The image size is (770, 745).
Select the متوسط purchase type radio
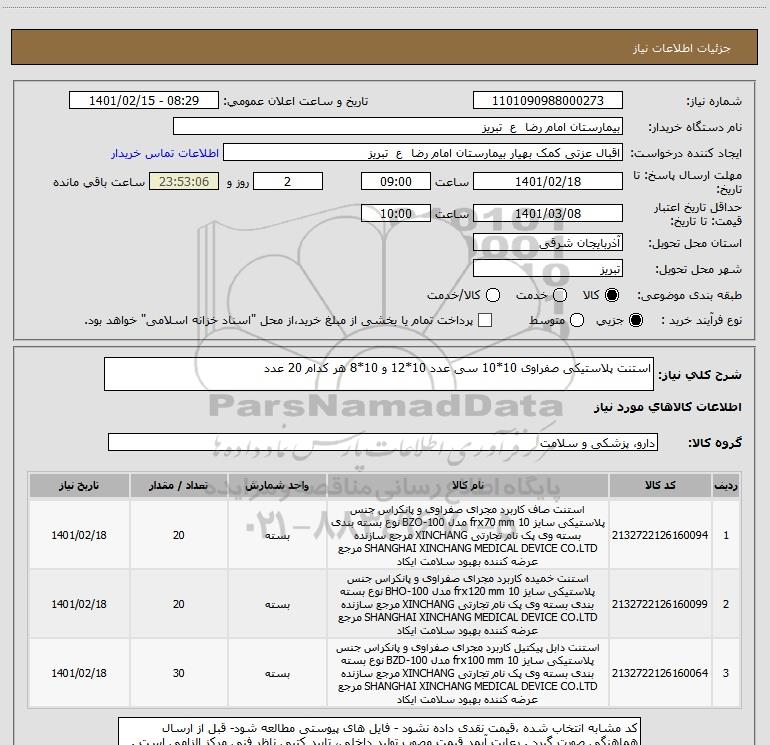(x=577, y=320)
